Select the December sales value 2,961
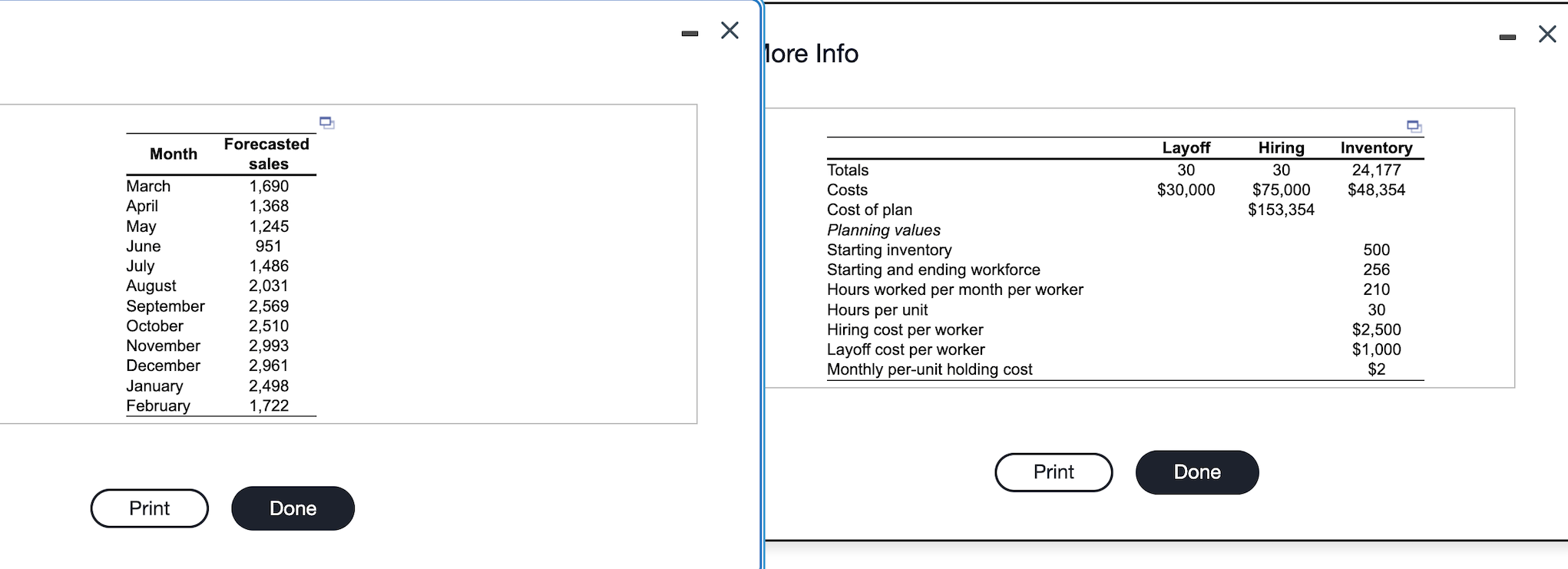The image size is (1568, 569). (x=269, y=366)
